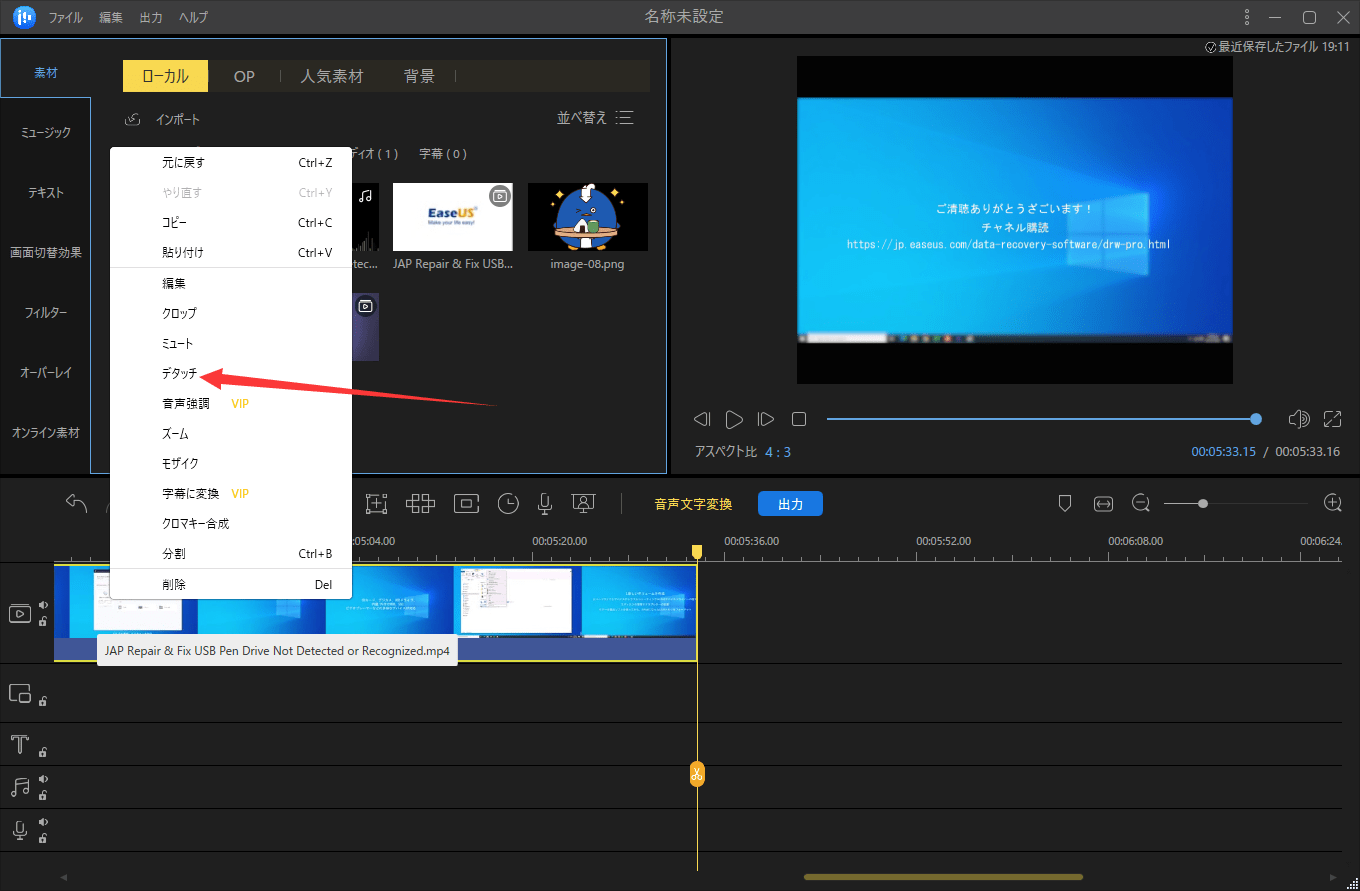The height and width of the screenshot is (891, 1360).
Task: Click the text track T icon
Action: click(19, 744)
